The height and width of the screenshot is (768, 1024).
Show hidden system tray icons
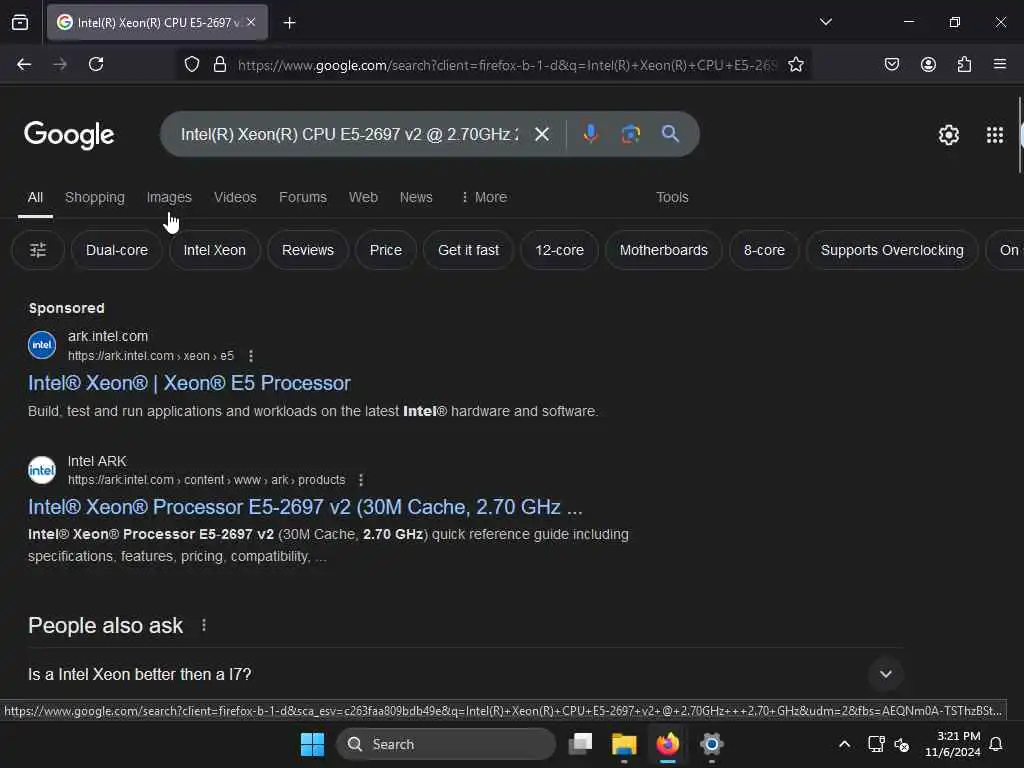pyautogui.click(x=844, y=744)
